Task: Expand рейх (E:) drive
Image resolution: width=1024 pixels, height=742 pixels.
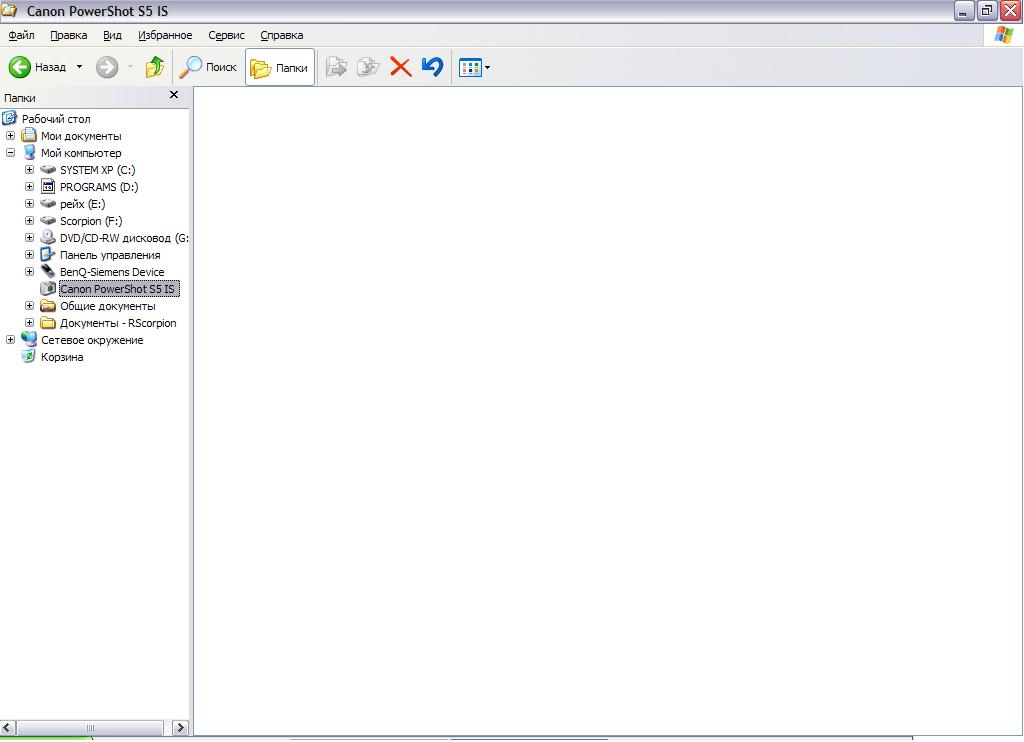Action: click(29, 204)
